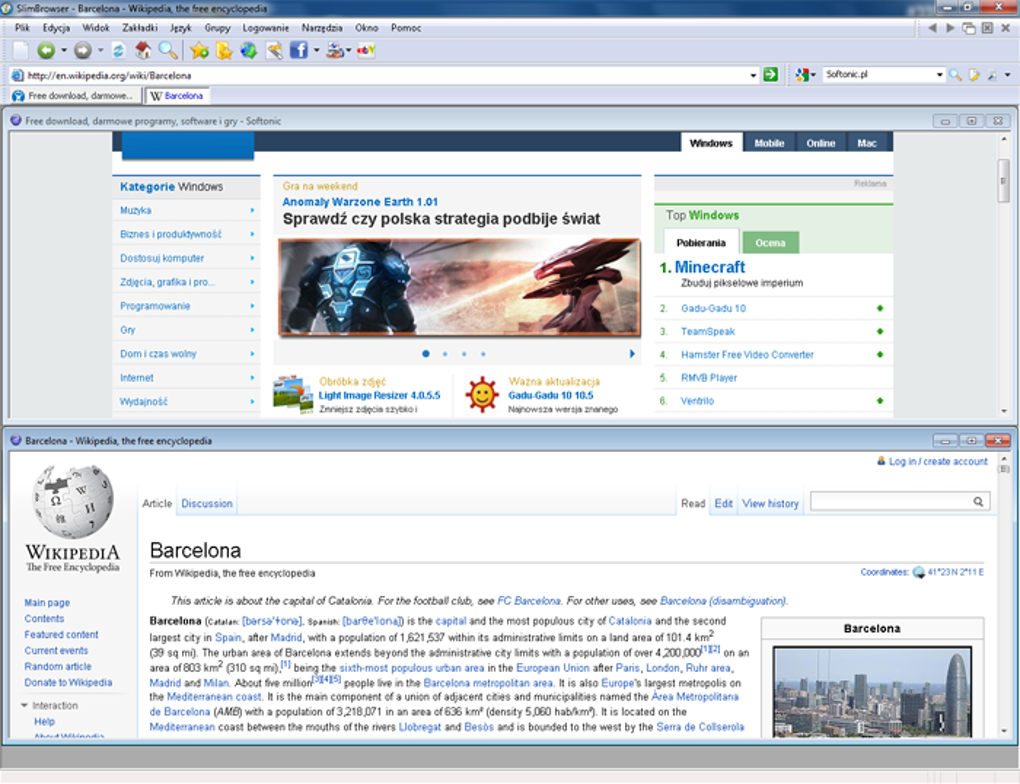Click the Barcelona skyline photo
Image resolution: width=1020 pixels, height=784 pixels.
click(872, 691)
